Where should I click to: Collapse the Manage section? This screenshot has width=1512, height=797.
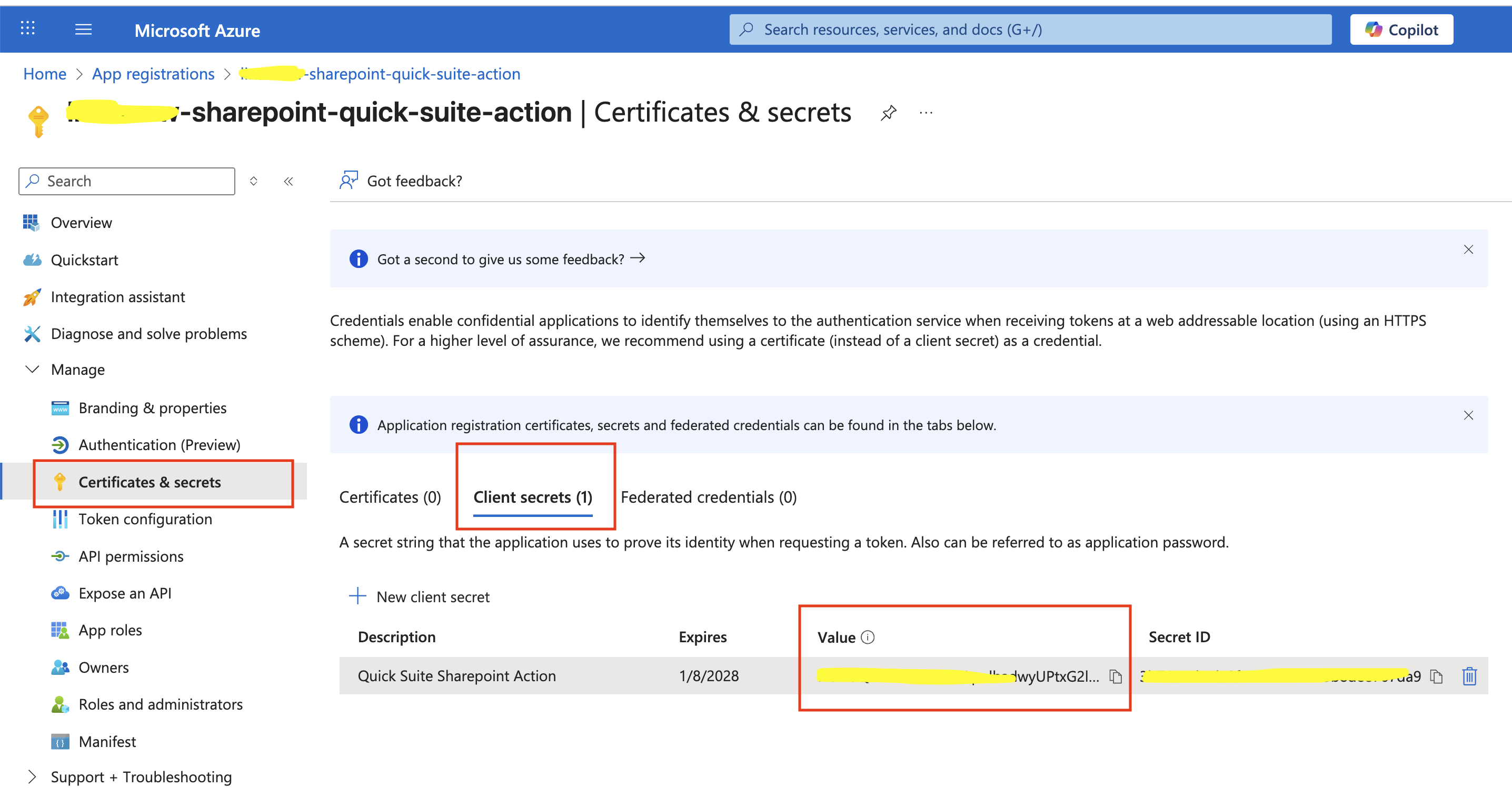[x=32, y=369]
